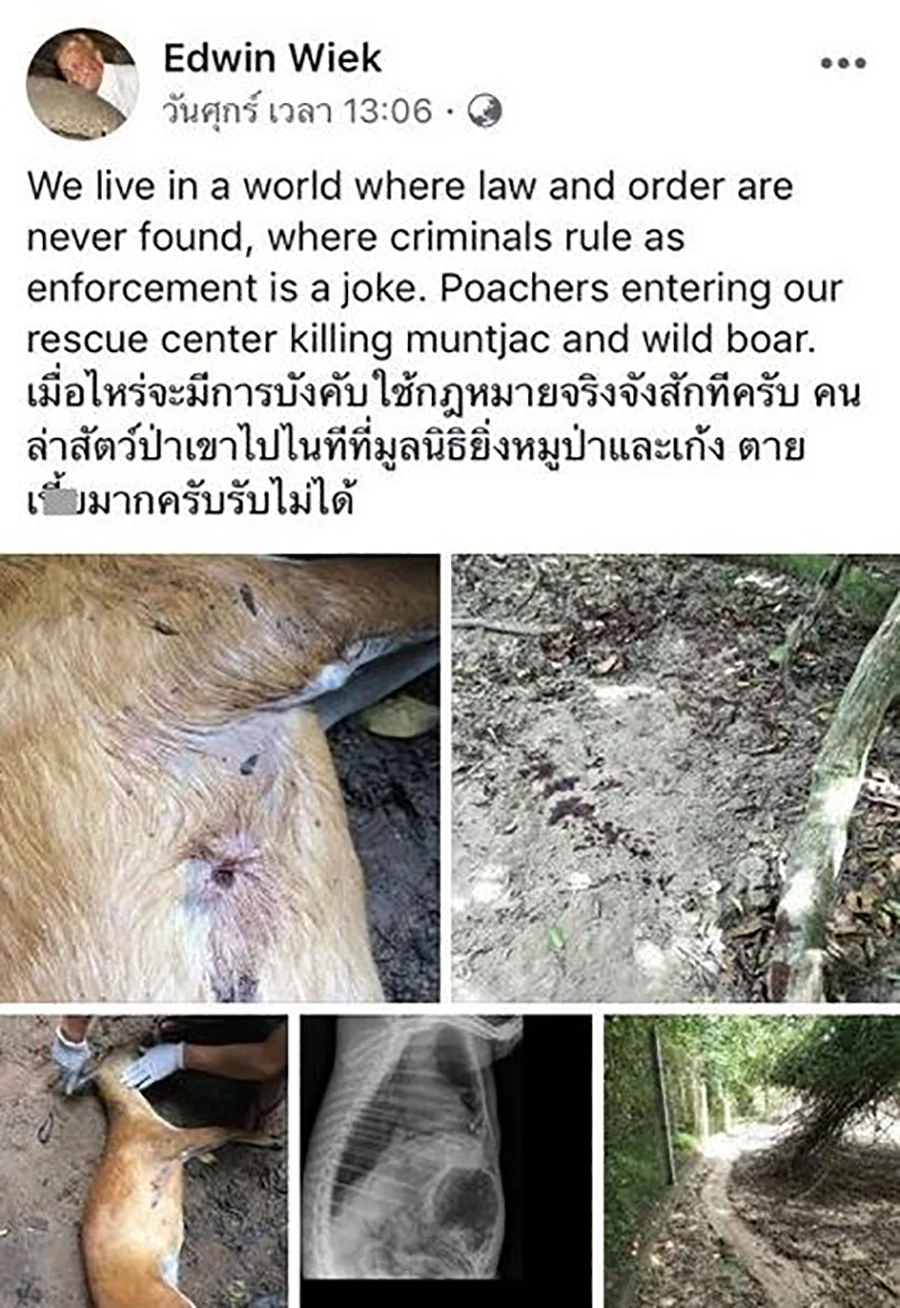The width and height of the screenshot is (900, 1308).
Task: Open Edwin Wiek's round profile picture
Action: (83, 83)
